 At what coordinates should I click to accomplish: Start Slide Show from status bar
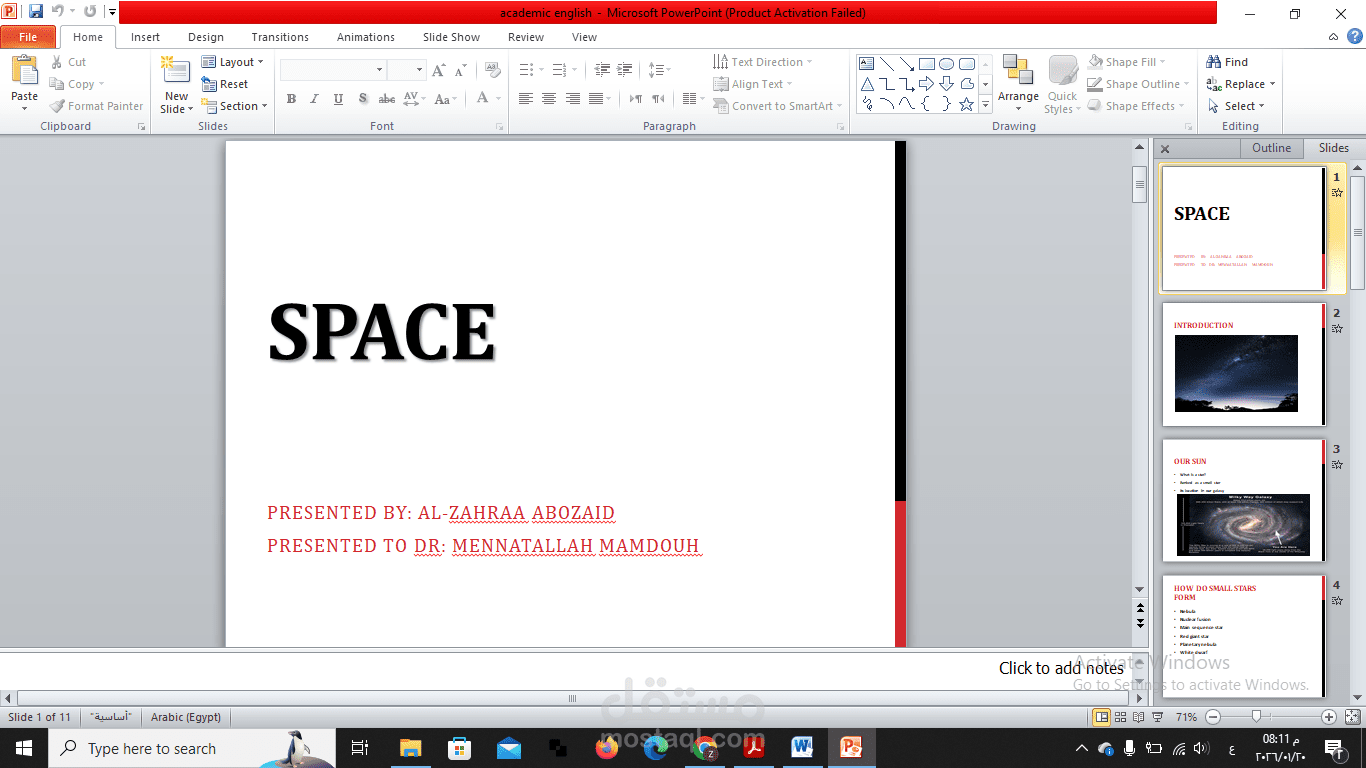(x=1157, y=717)
